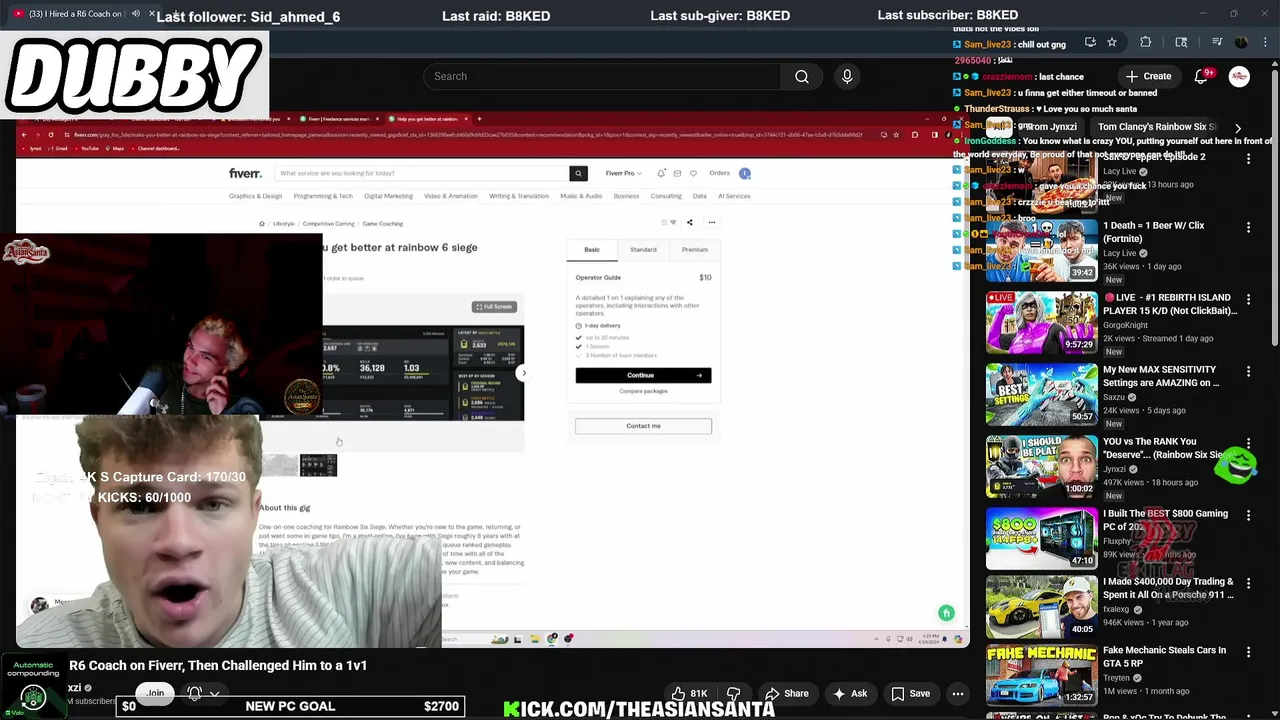Open the YouTube account avatar menu
The image size is (1280, 720).
point(1239,76)
